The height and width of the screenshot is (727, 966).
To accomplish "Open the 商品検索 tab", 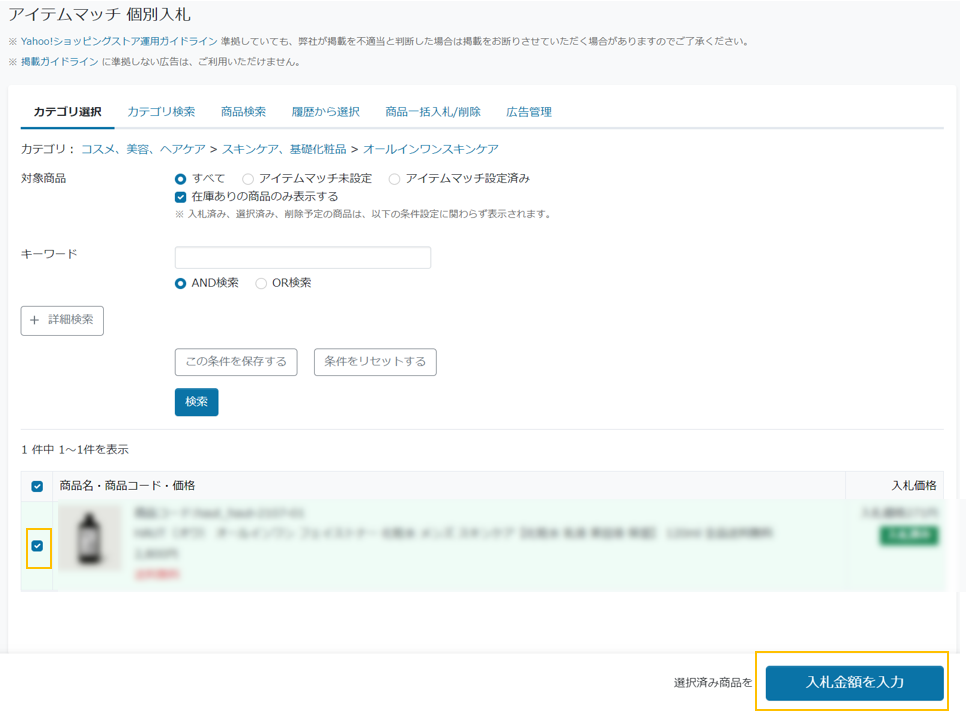I will [x=243, y=112].
